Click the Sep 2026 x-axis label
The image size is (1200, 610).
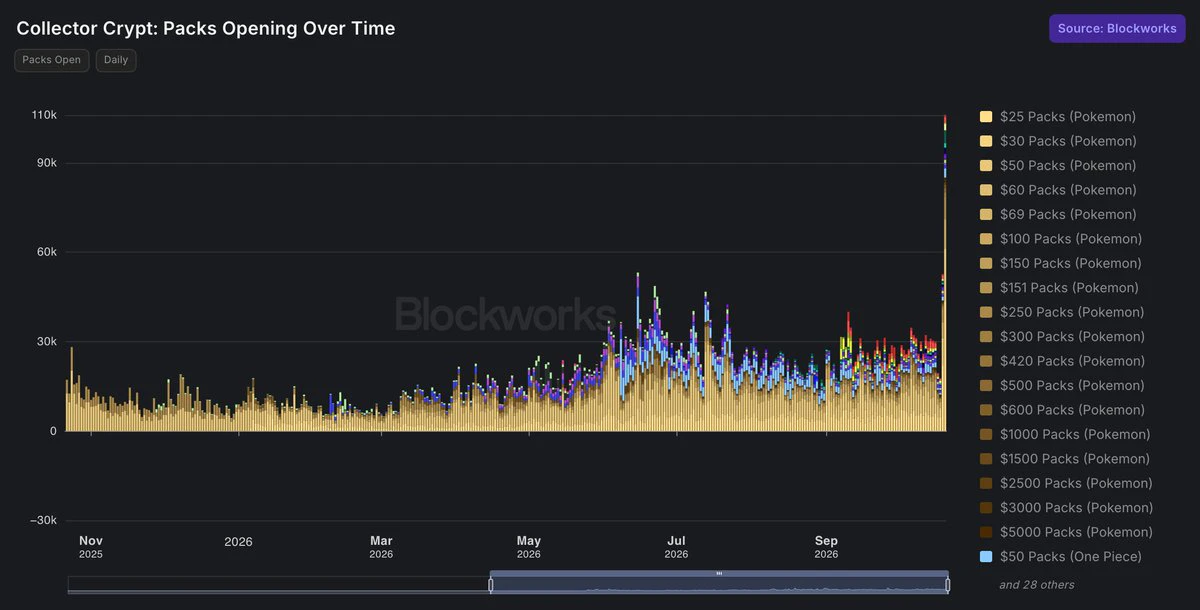(826, 546)
